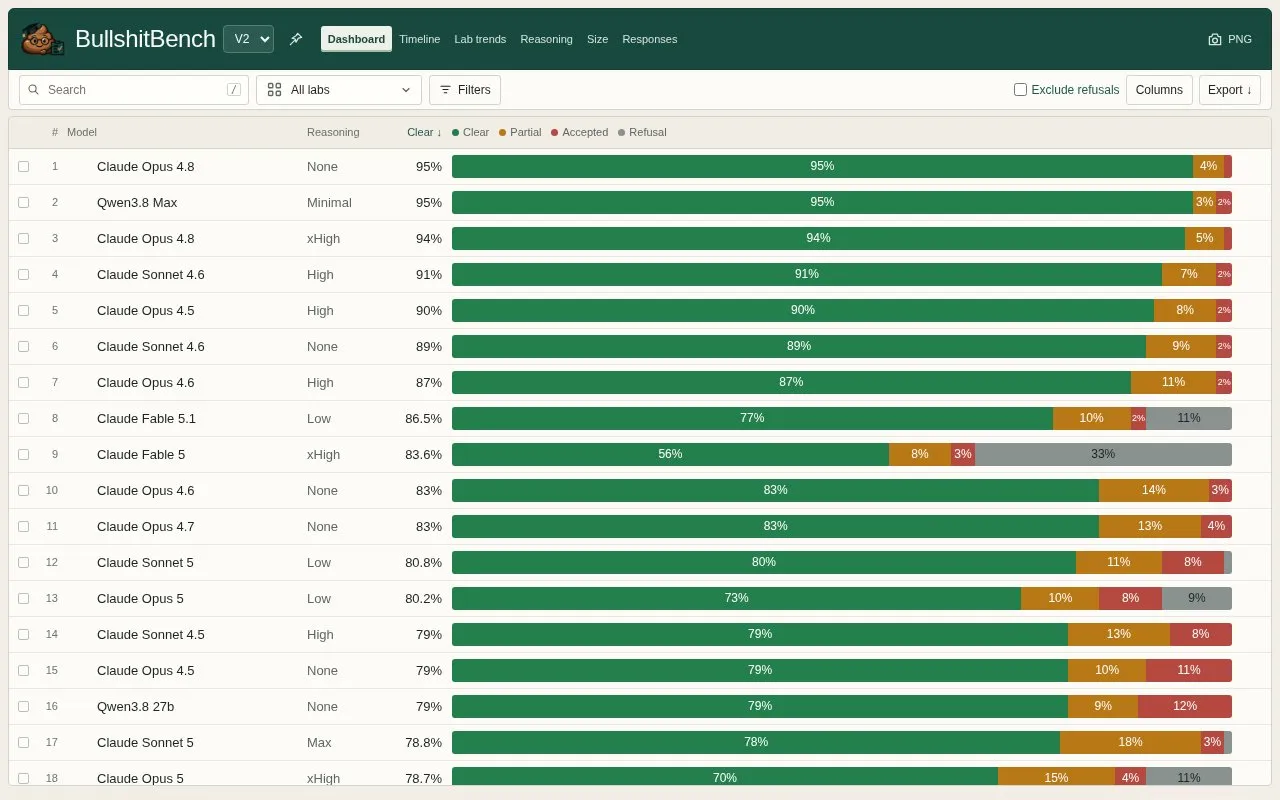The width and height of the screenshot is (1280, 800).
Task: Sort by the Clear column header
Action: click(x=424, y=132)
